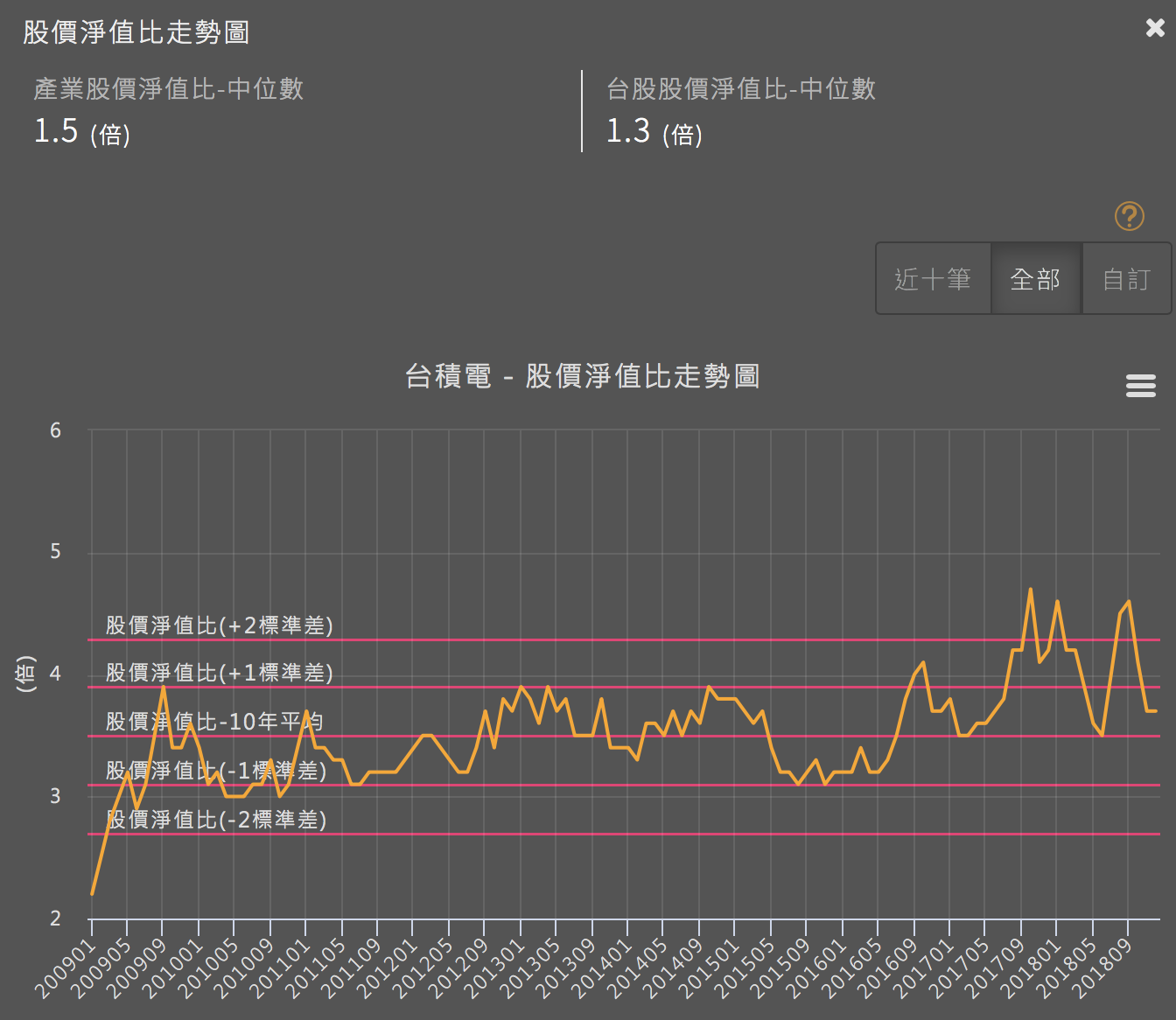Screen dimensions: 1176x1020
Task: Click the 股價淨值比-10年平均 line label
Action: click(213, 721)
